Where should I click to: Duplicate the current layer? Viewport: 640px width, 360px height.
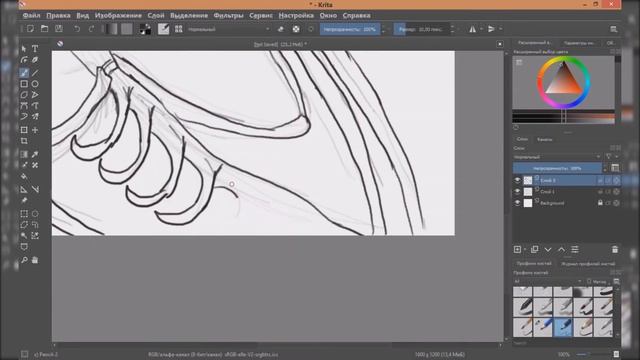[x=534, y=249]
